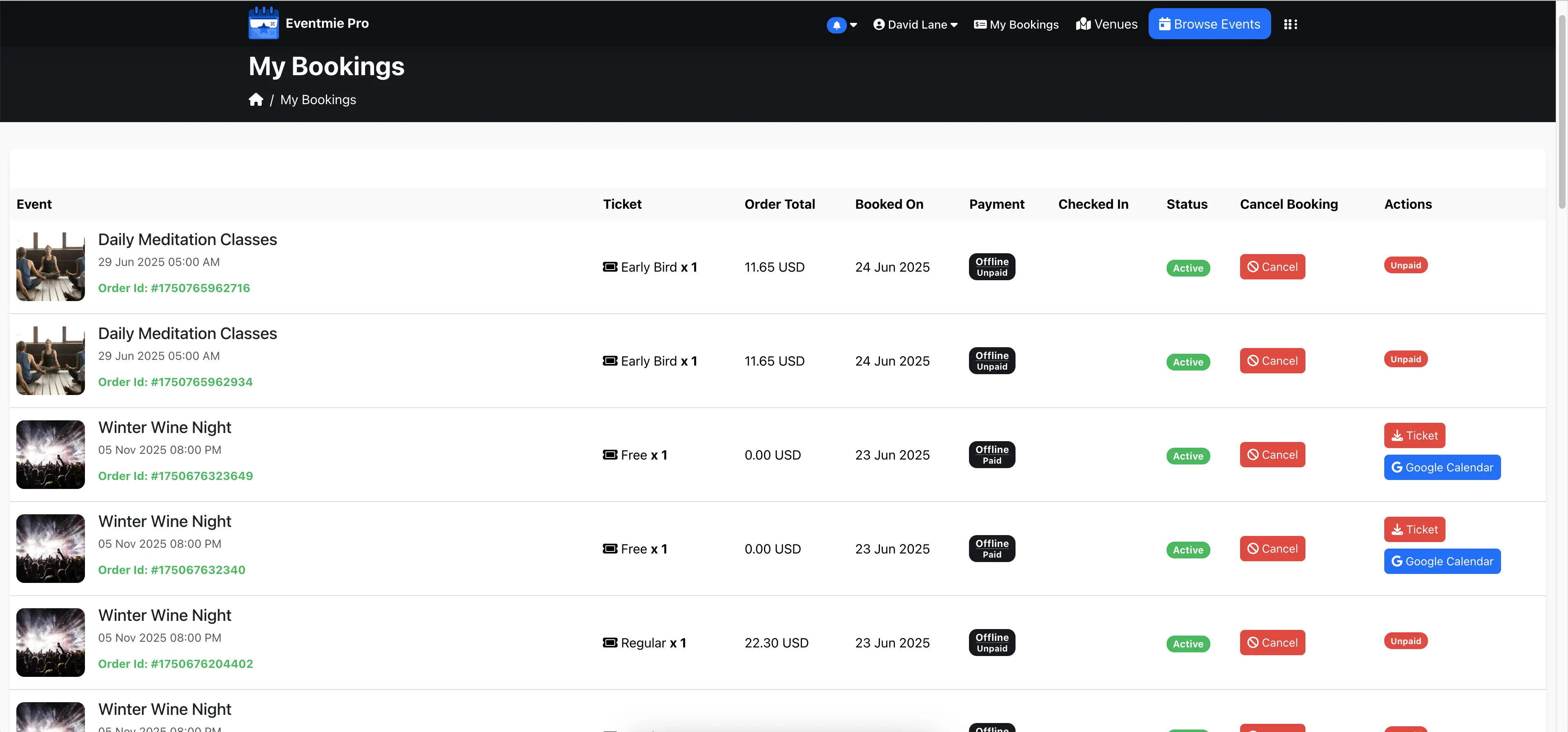
Task: Expand the David Lane user menu
Action: pyautogui.click(x=915, y=25)
